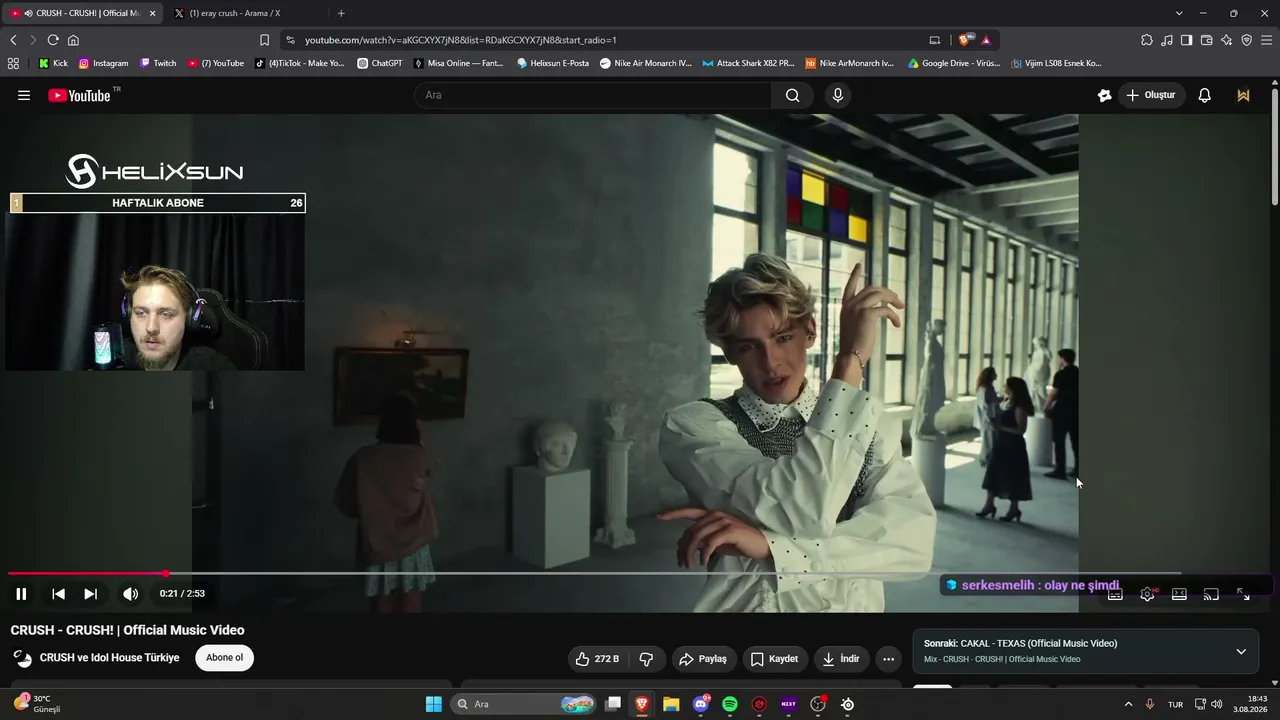
Task: Skip to the previous video
Action: pyautogui.click(x=58, y=594)
